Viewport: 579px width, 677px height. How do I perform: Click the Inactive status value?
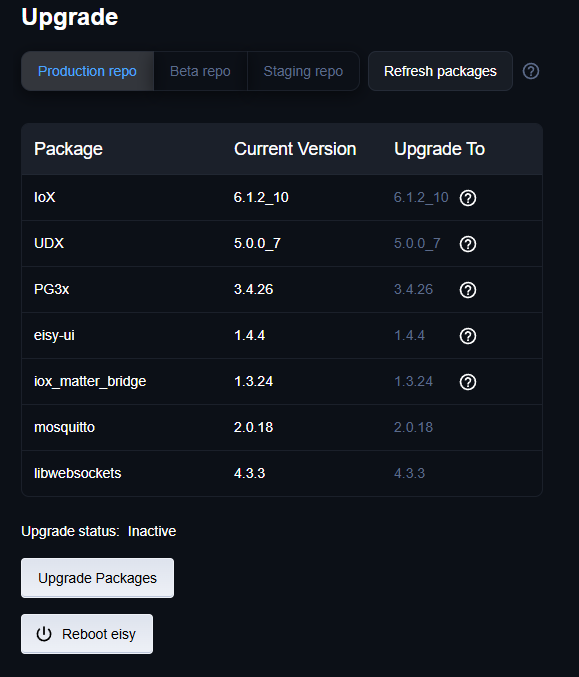coord(152,531)
